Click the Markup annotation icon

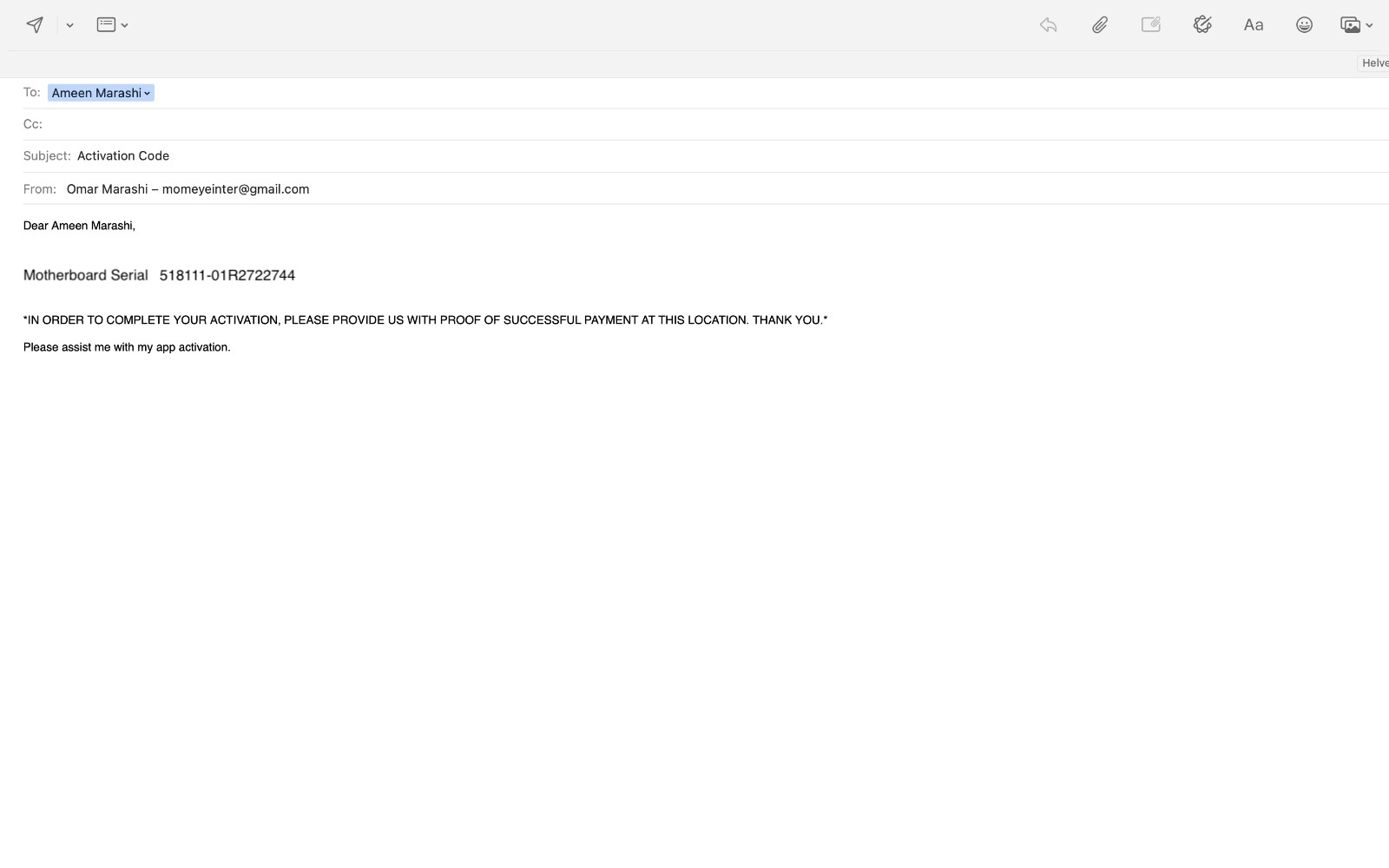coord(1150,24)
